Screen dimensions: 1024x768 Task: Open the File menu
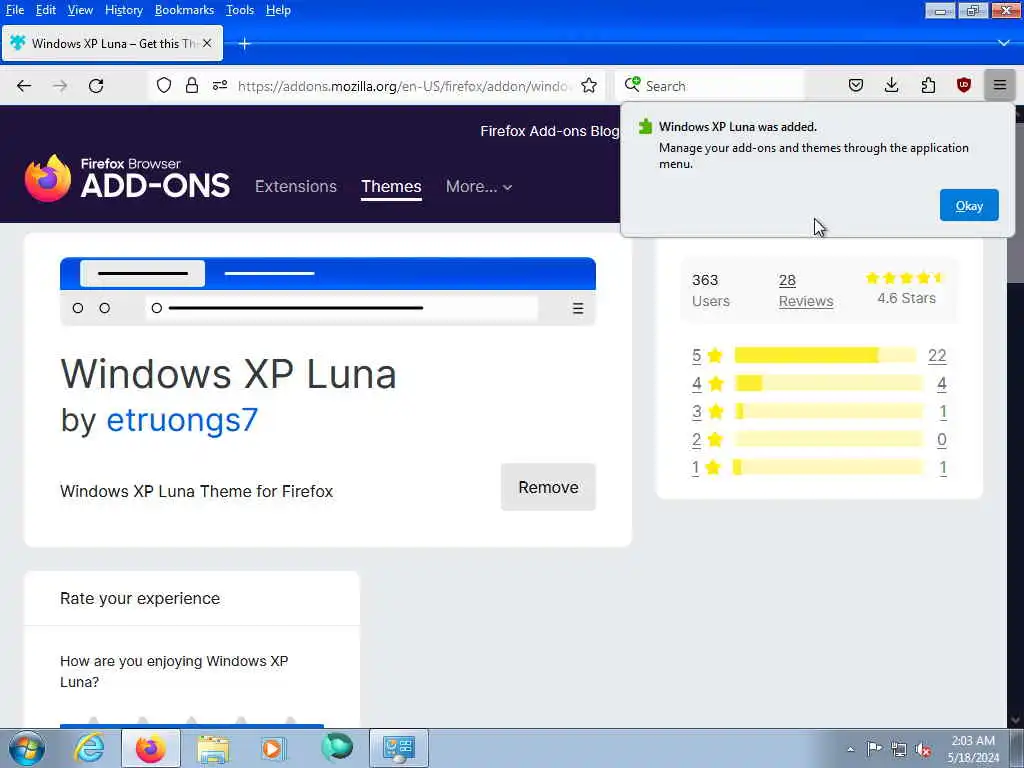pyautogui.click(x=14, y=10)
